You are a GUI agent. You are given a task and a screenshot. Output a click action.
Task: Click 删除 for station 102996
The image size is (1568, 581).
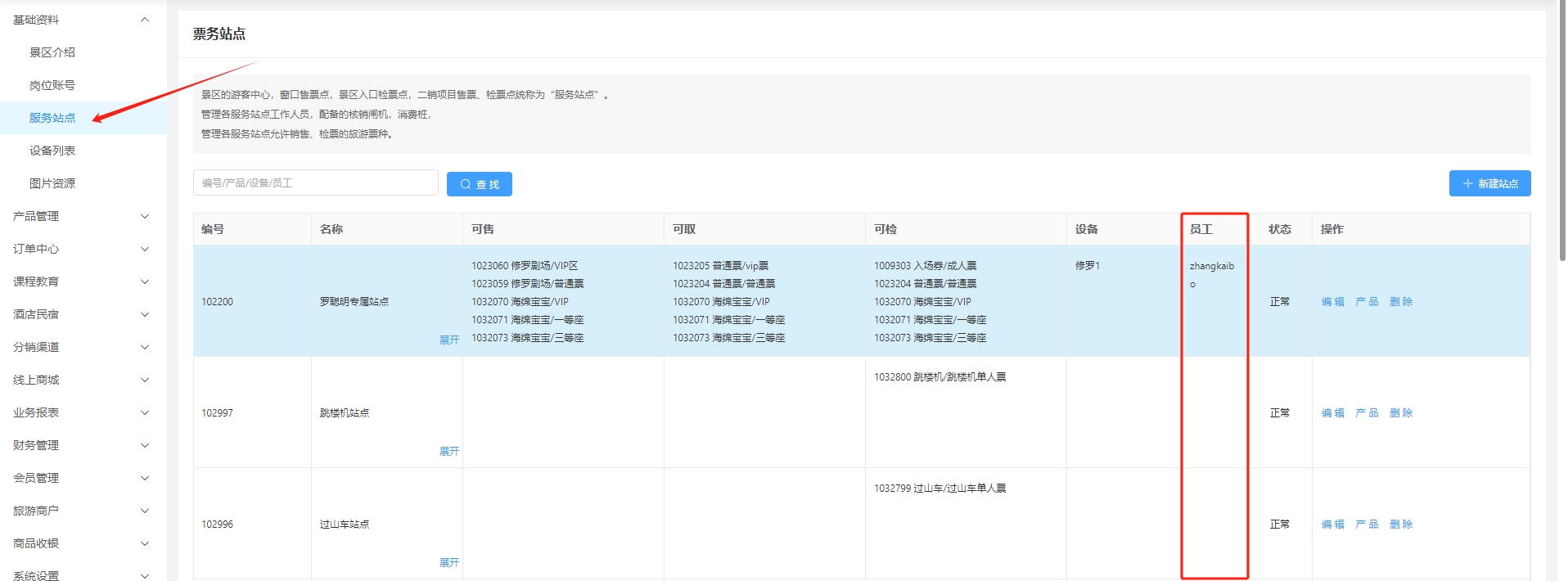(1400, 525)
